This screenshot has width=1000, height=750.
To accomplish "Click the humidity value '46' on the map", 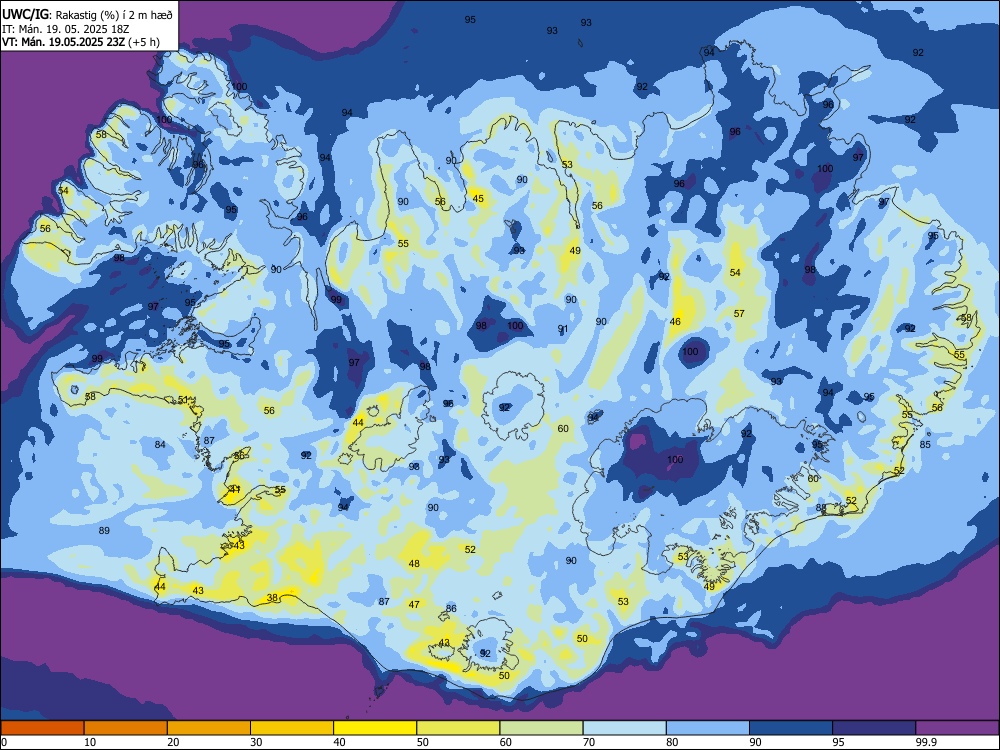I will pos(675,322).
